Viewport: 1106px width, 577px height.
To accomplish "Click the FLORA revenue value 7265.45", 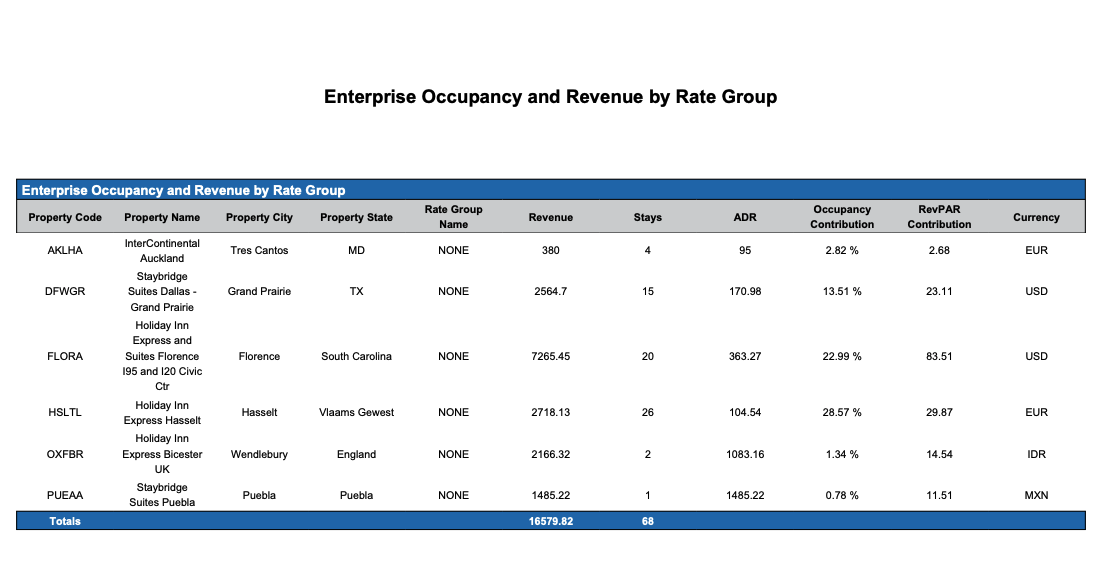I will (x=550, y=356).
